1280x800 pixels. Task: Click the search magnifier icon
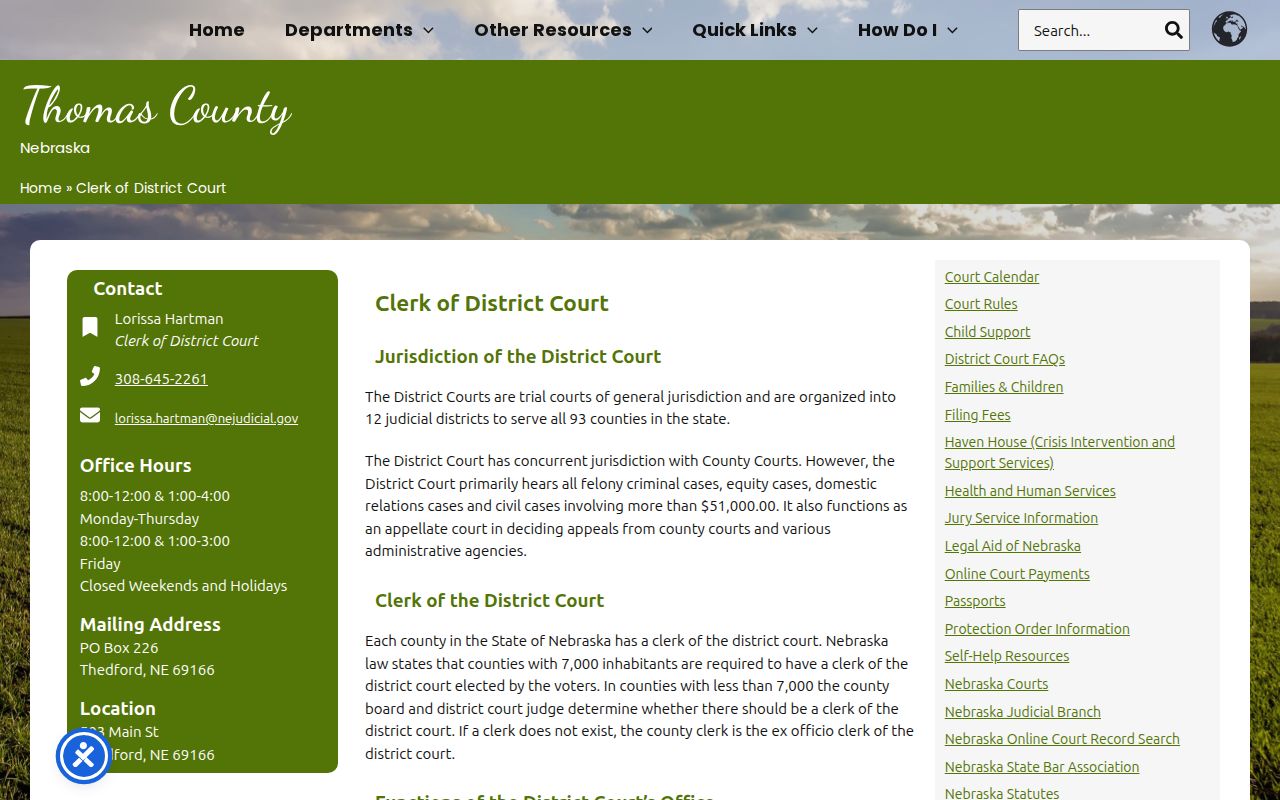tap(1173, 30)
